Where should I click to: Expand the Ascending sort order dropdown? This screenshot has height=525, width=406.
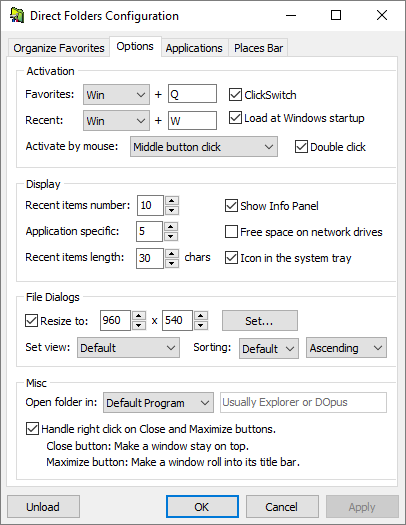[346, 348]
